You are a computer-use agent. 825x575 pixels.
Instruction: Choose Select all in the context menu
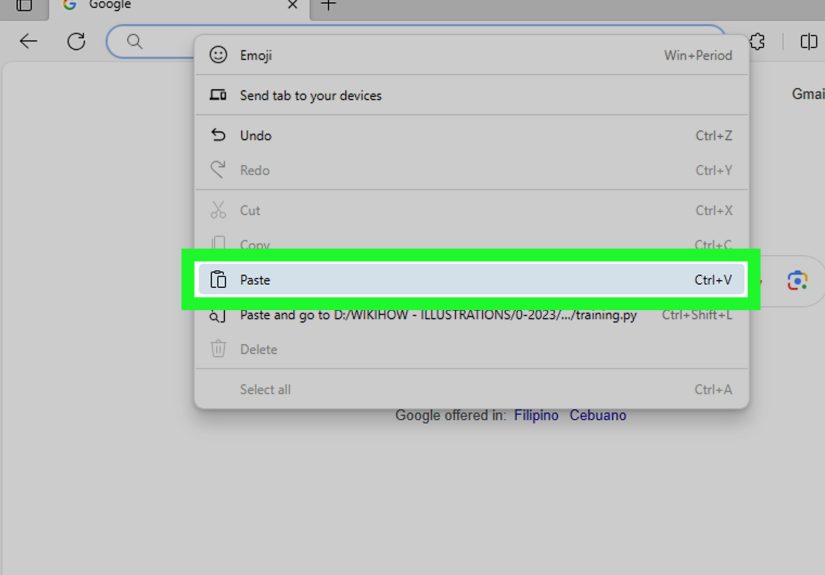coord(471,390)
